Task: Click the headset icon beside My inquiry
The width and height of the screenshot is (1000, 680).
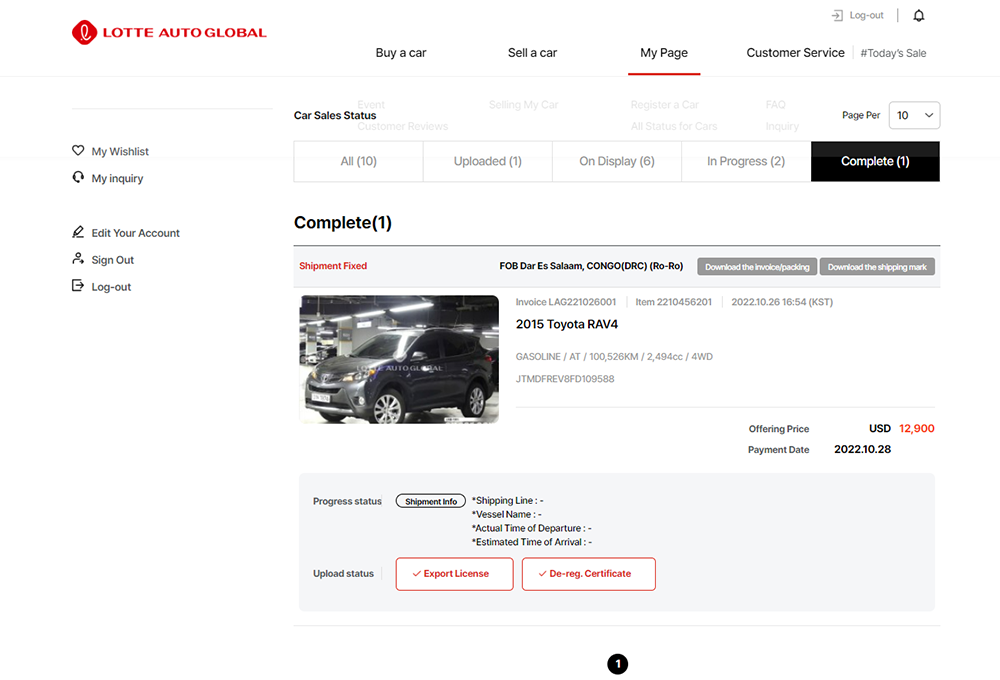Action: [78, 177]
